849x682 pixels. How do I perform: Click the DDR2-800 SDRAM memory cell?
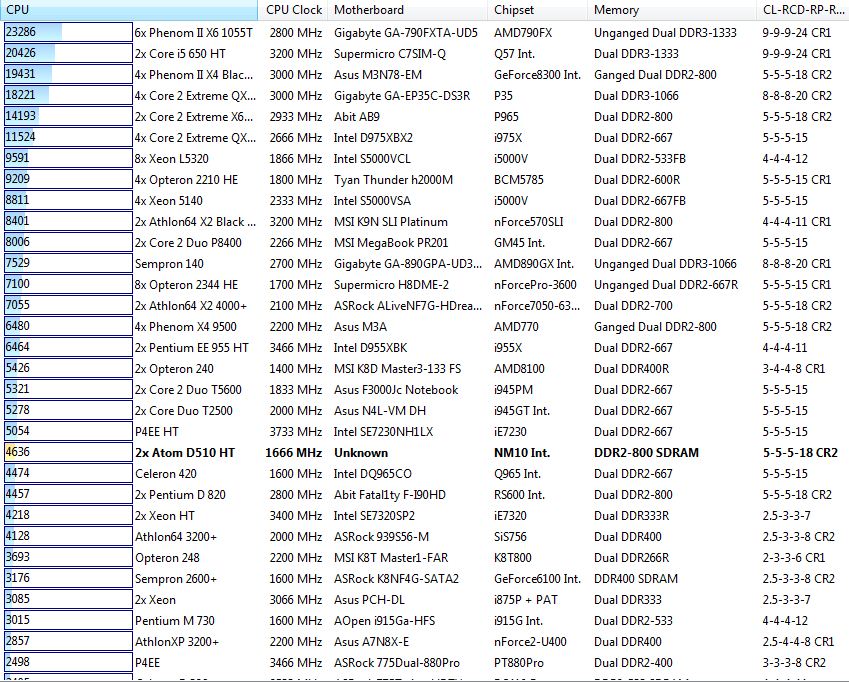(x=646, y=453)
